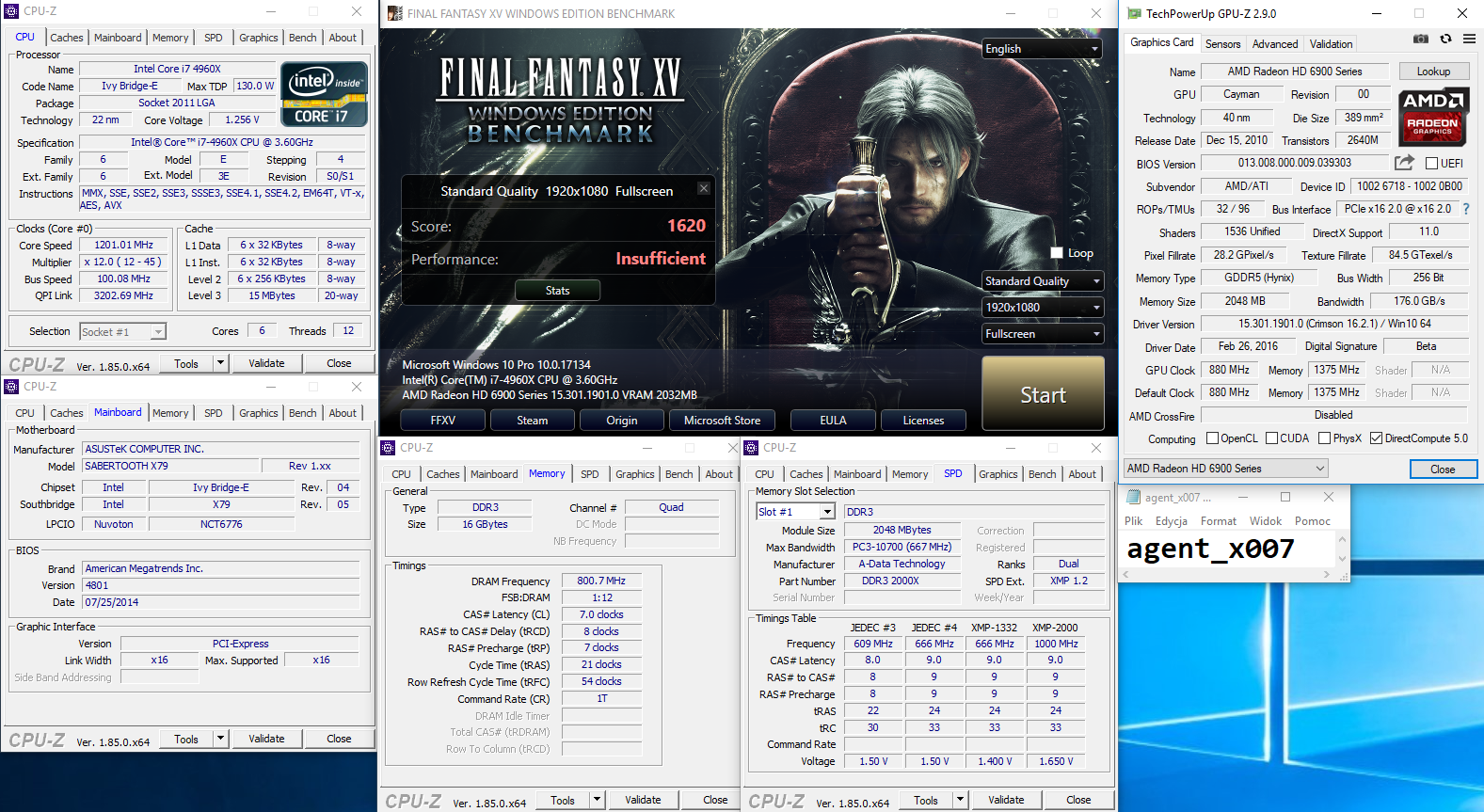The width and height of the screenshot is (1484, 812).
Task: Expand Tools arrow in CPU-Z CPU window
Action: pyautogui.click(x=220, y=363)
